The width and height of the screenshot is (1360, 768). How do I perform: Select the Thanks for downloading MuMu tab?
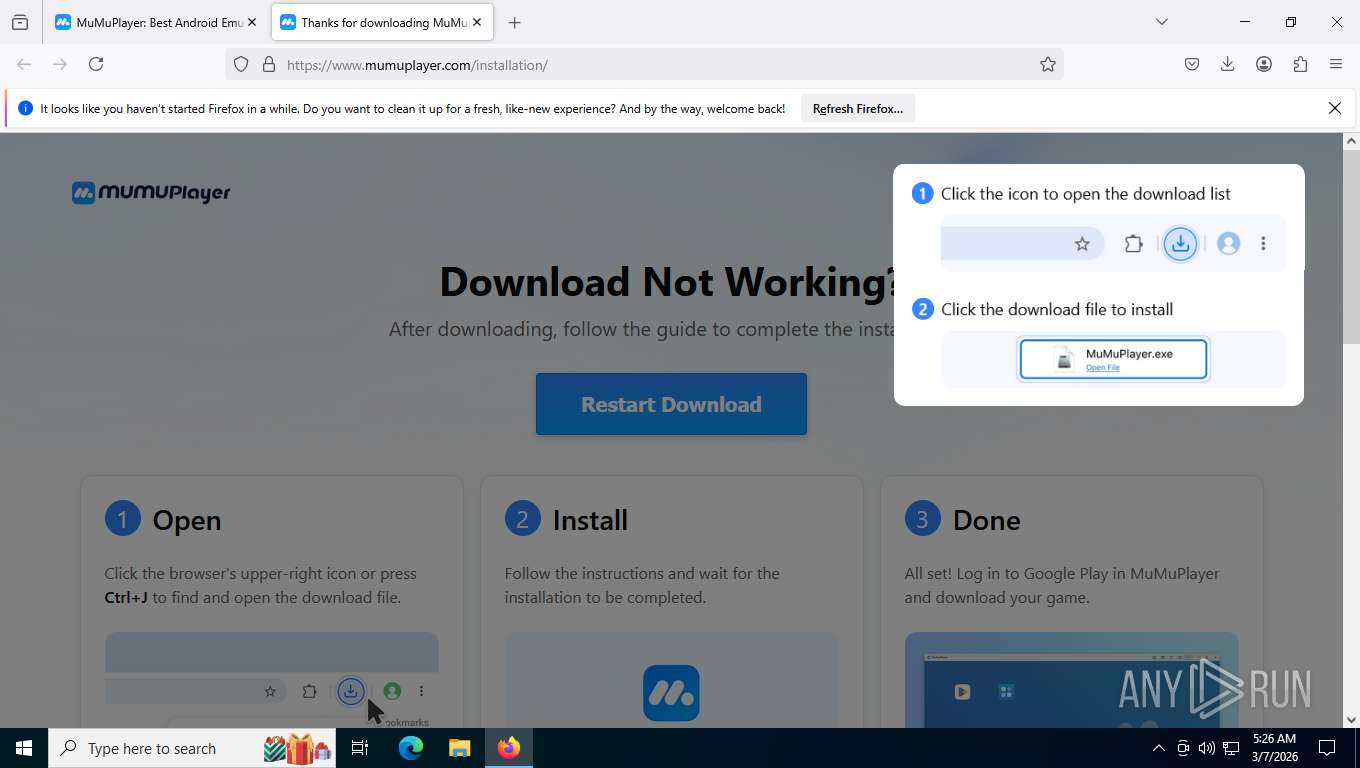[383, 22]
